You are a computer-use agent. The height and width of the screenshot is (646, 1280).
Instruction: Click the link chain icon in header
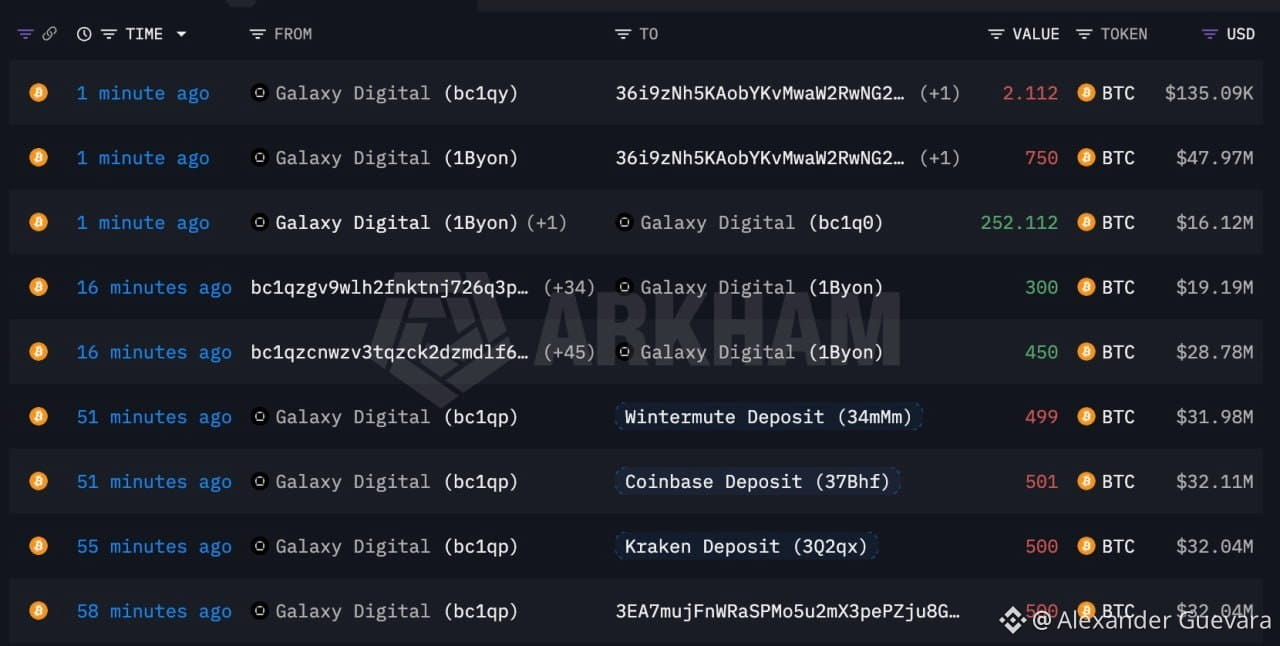pyautogui.click(x=50, y=34)
